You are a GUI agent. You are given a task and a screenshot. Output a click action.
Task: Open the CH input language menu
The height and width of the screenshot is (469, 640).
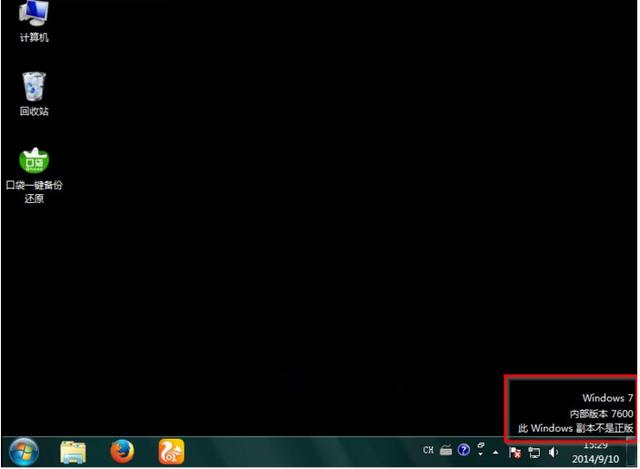click(x=428, y=450)
